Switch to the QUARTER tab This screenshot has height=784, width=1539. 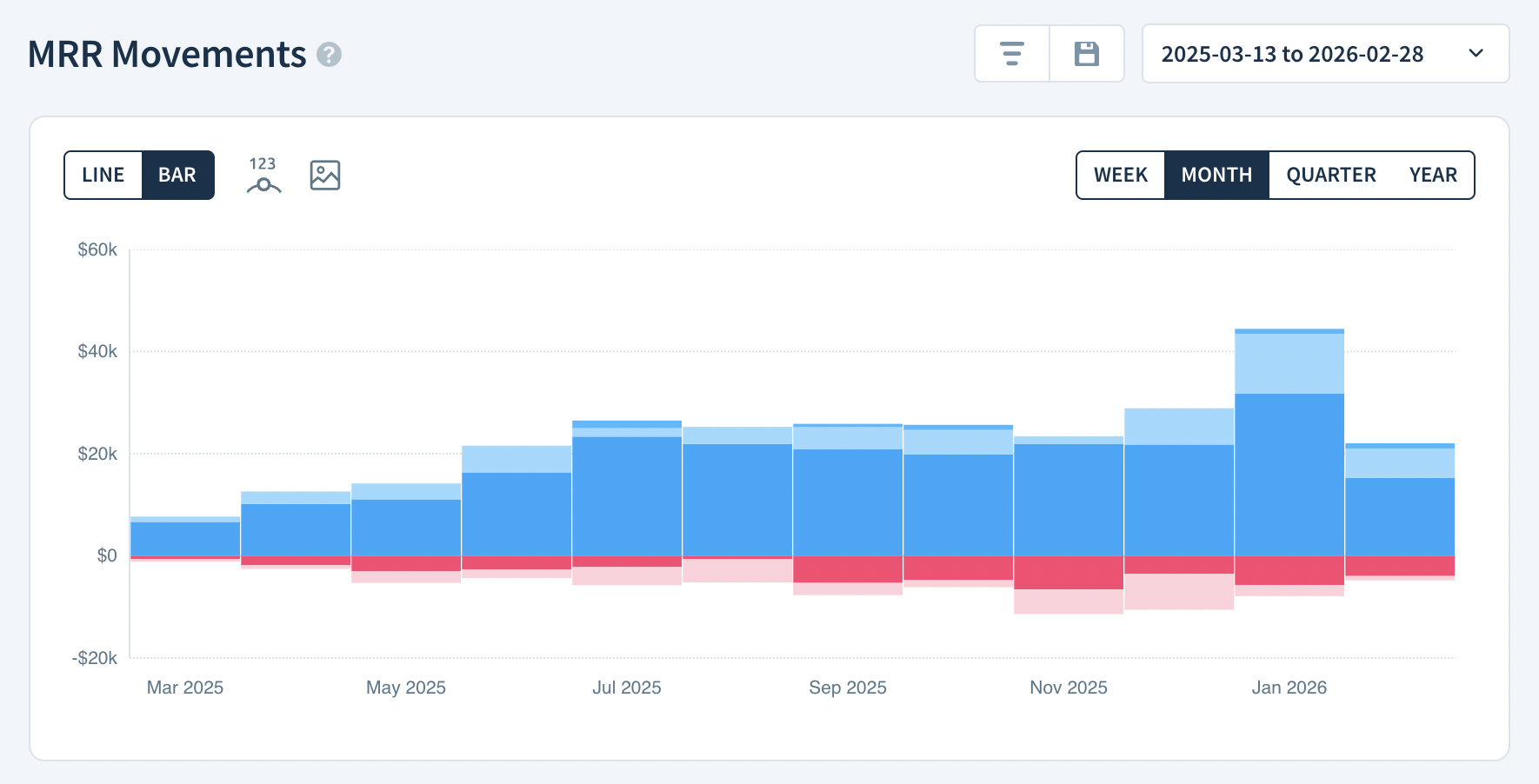click(1331, 175)
